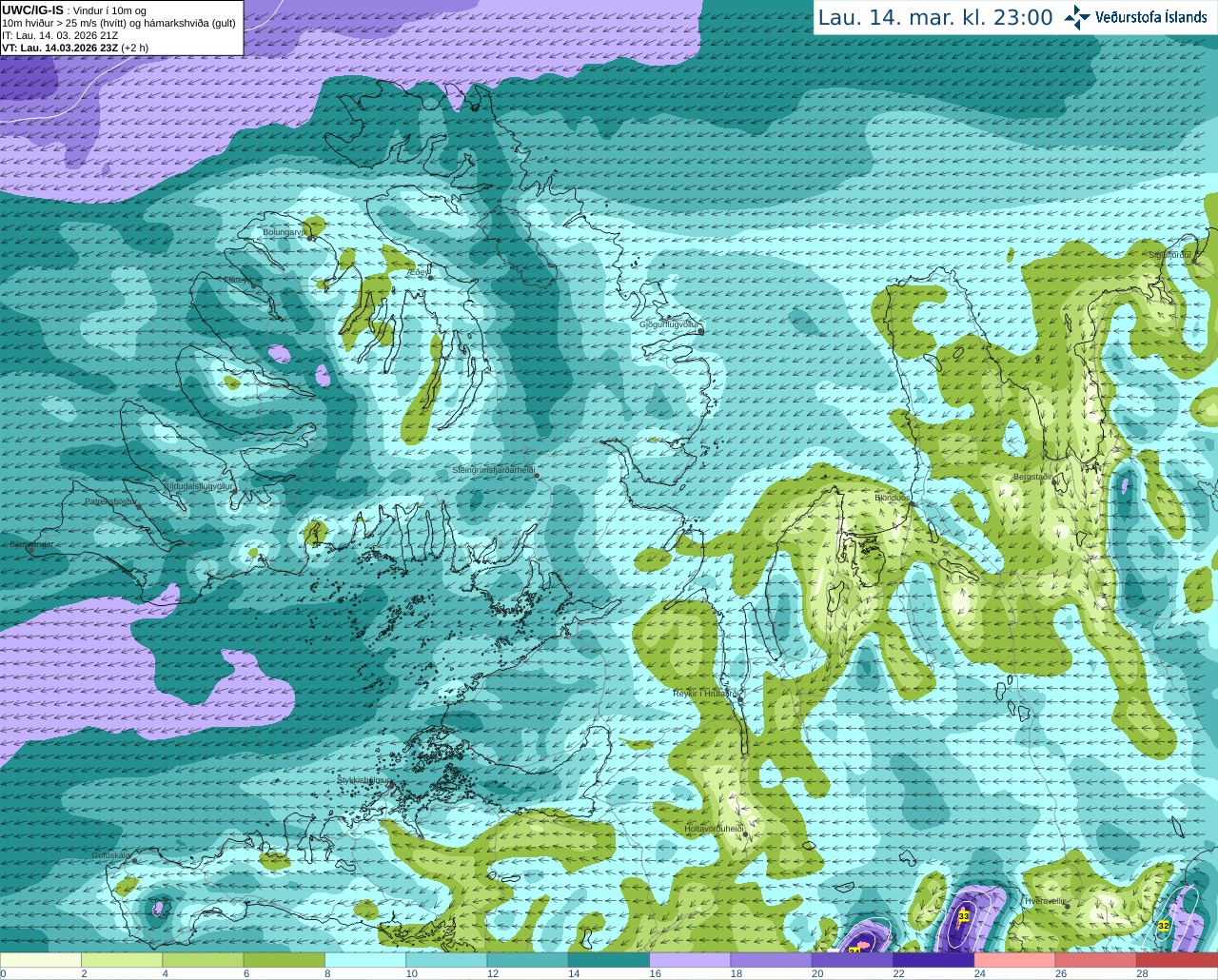Screen dimensions: 1218x980
Task: Click the Siglufjörður station label
Action: (1169, 256)
